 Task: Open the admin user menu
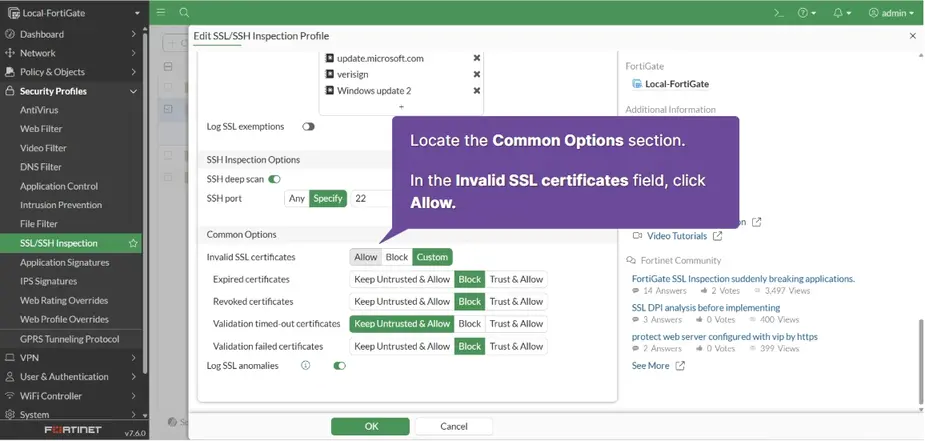(891, 13)
